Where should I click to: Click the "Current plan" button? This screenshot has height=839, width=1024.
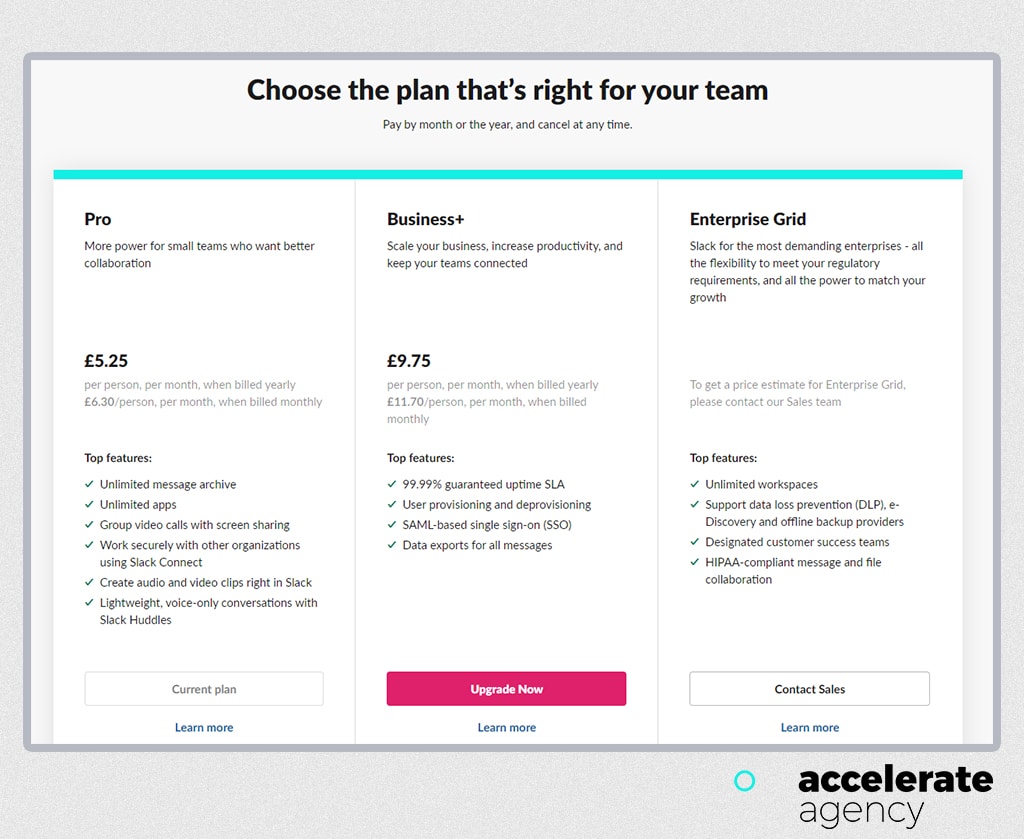tap(204, 688)
